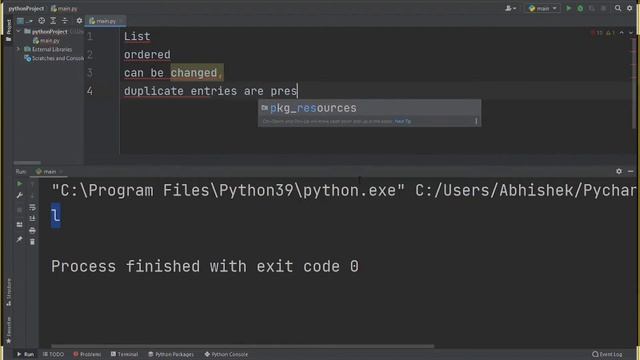Screen dimensions: 640x360
Task: Collapse the pythonProject tree node
Action: tap(18, 31)
